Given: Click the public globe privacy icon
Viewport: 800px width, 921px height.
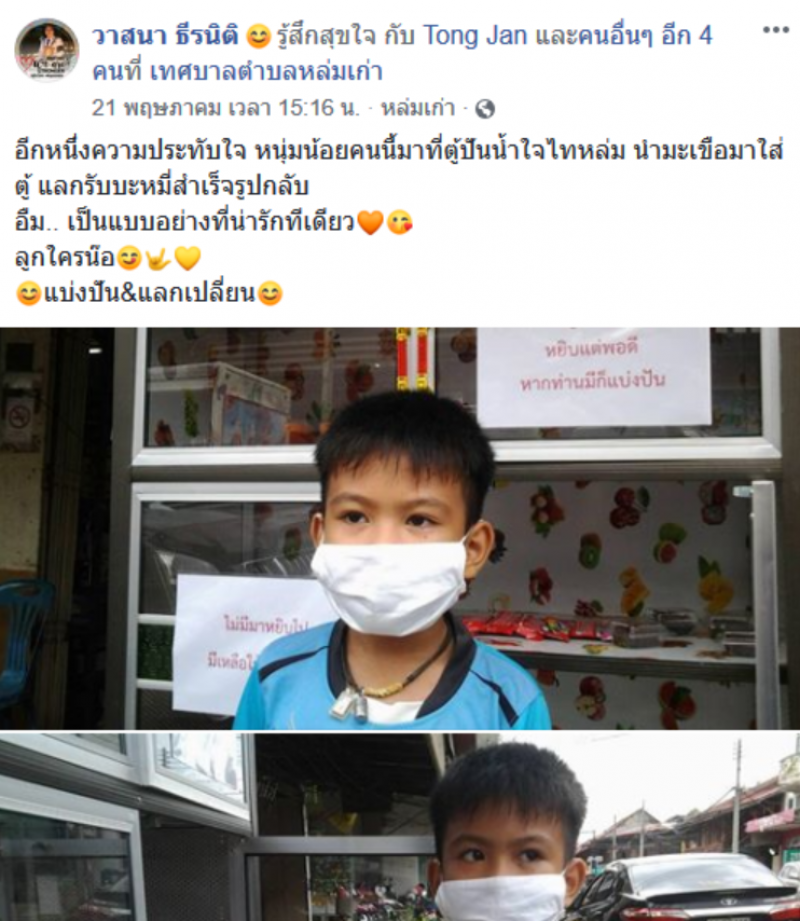Looking at the screenshot, I should 485,109.
